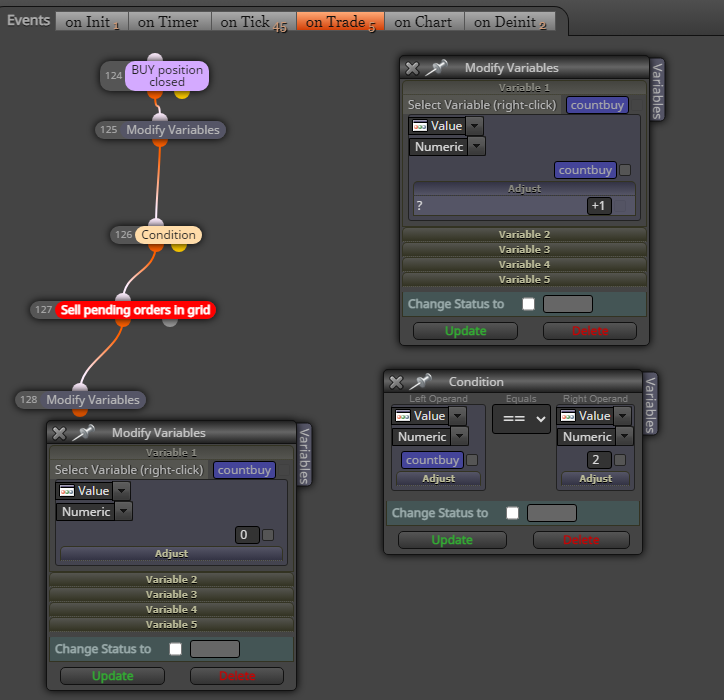This screenshot has width=724, height=700.
Task: Select the BUY position closed node 124
Action: (x=167, y=76)
